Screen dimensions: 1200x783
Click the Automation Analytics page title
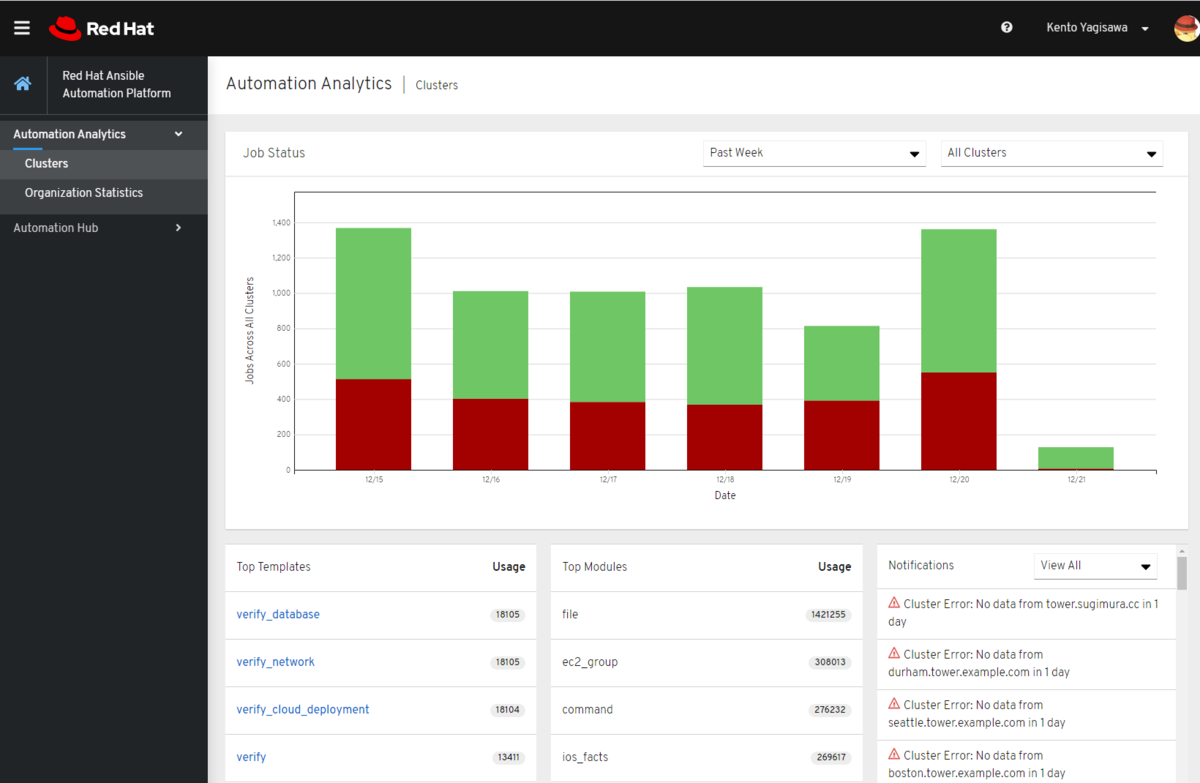[x=309, y=83]
